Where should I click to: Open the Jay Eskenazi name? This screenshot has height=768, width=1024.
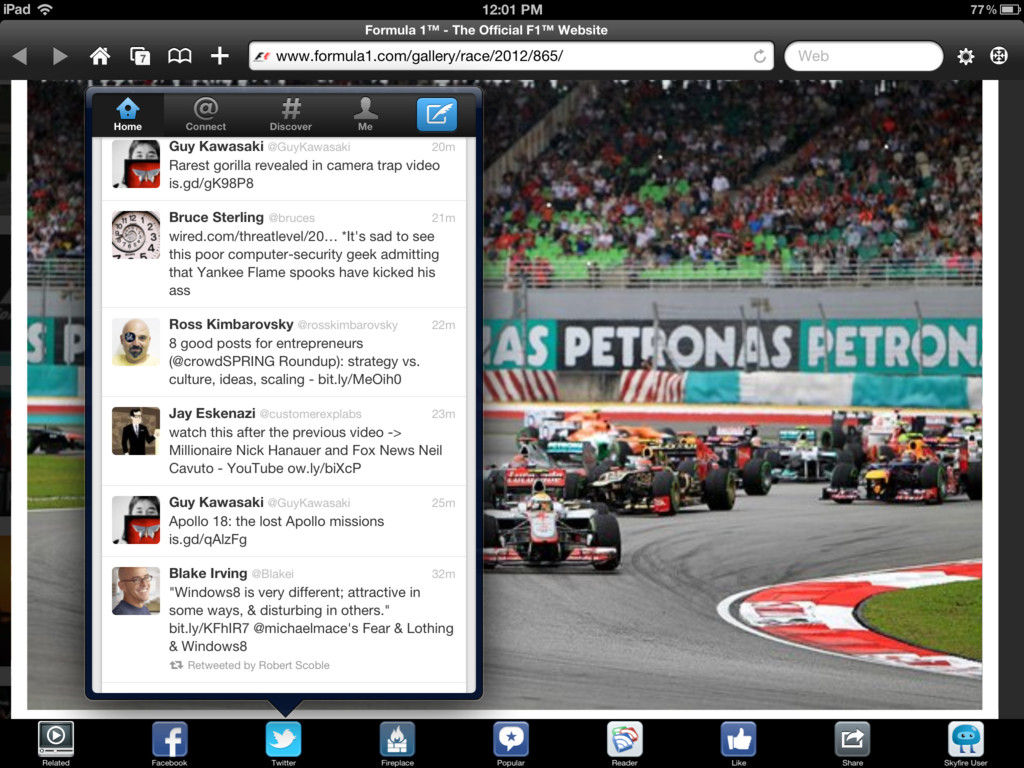212,413
